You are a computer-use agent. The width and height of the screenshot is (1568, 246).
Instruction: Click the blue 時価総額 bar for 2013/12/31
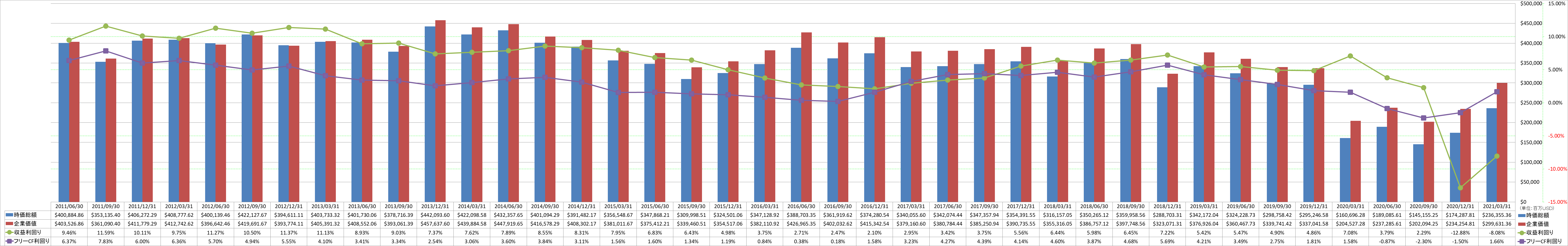click(x=430, y=114)
